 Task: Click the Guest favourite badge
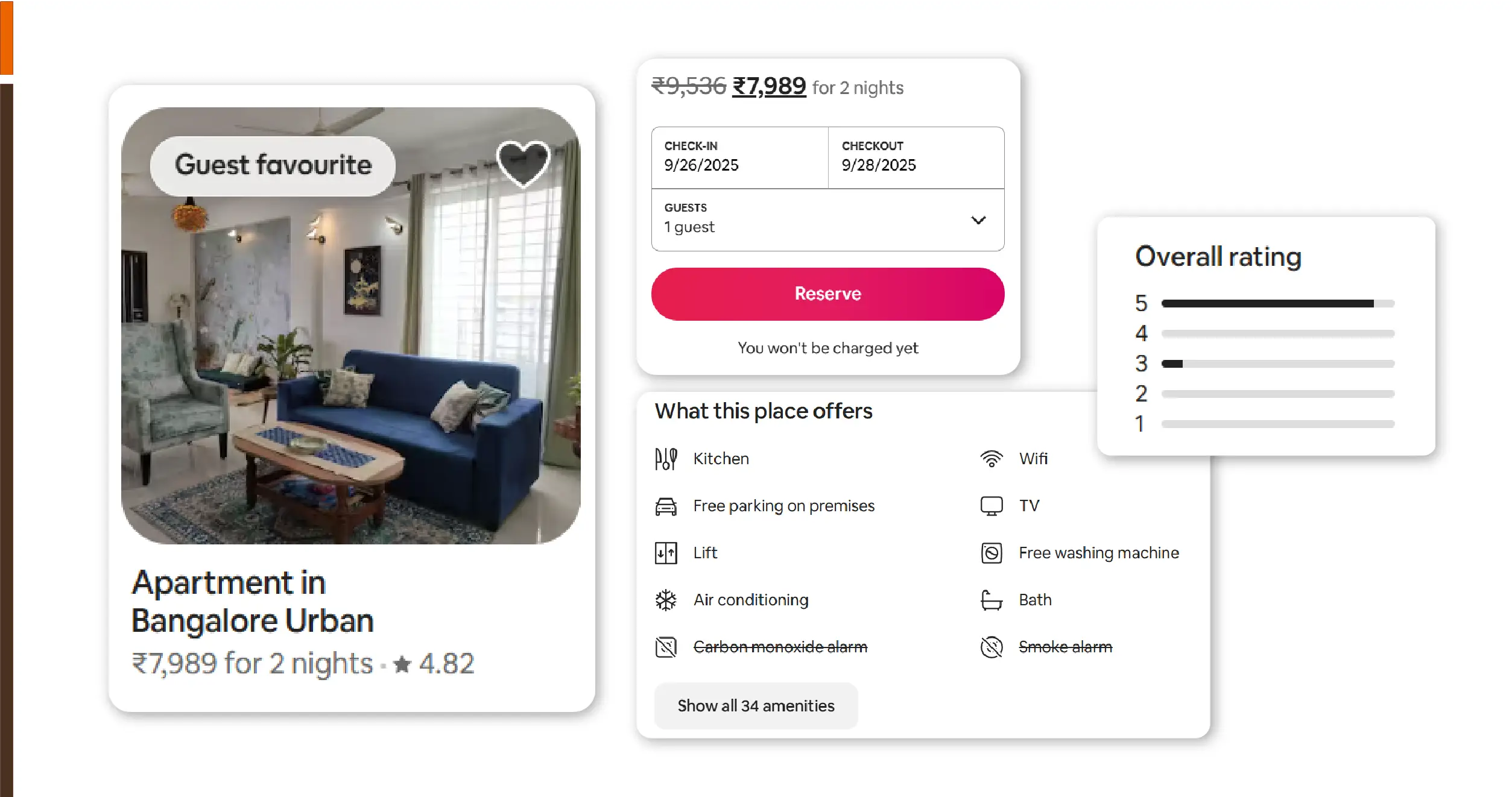point(273,165)
